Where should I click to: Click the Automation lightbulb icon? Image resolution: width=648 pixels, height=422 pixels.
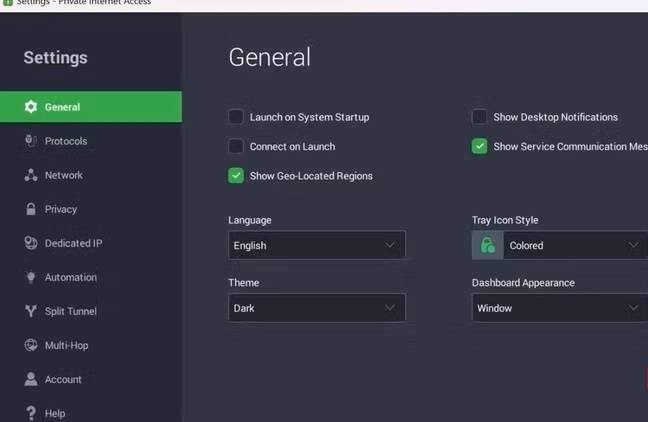(x=31, y=277)
